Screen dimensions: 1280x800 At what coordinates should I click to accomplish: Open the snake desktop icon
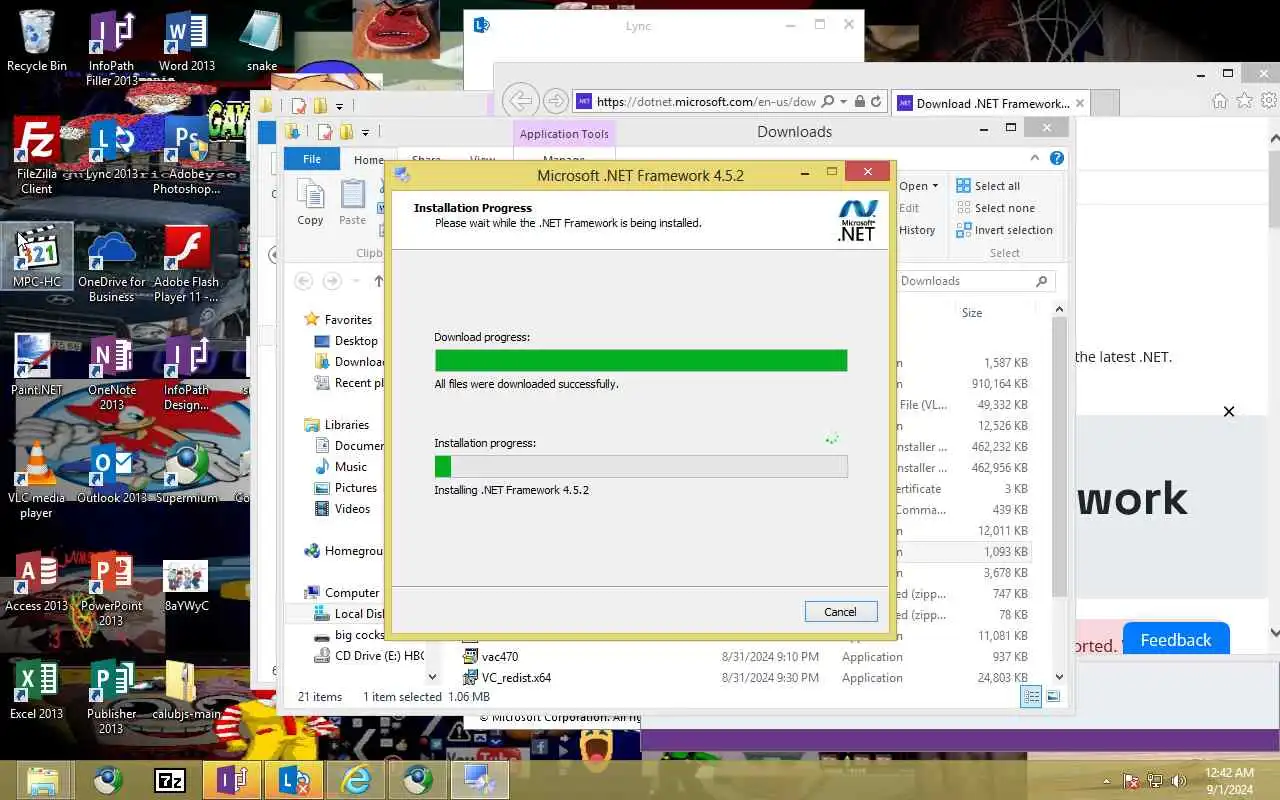click(x=261, y=40)
